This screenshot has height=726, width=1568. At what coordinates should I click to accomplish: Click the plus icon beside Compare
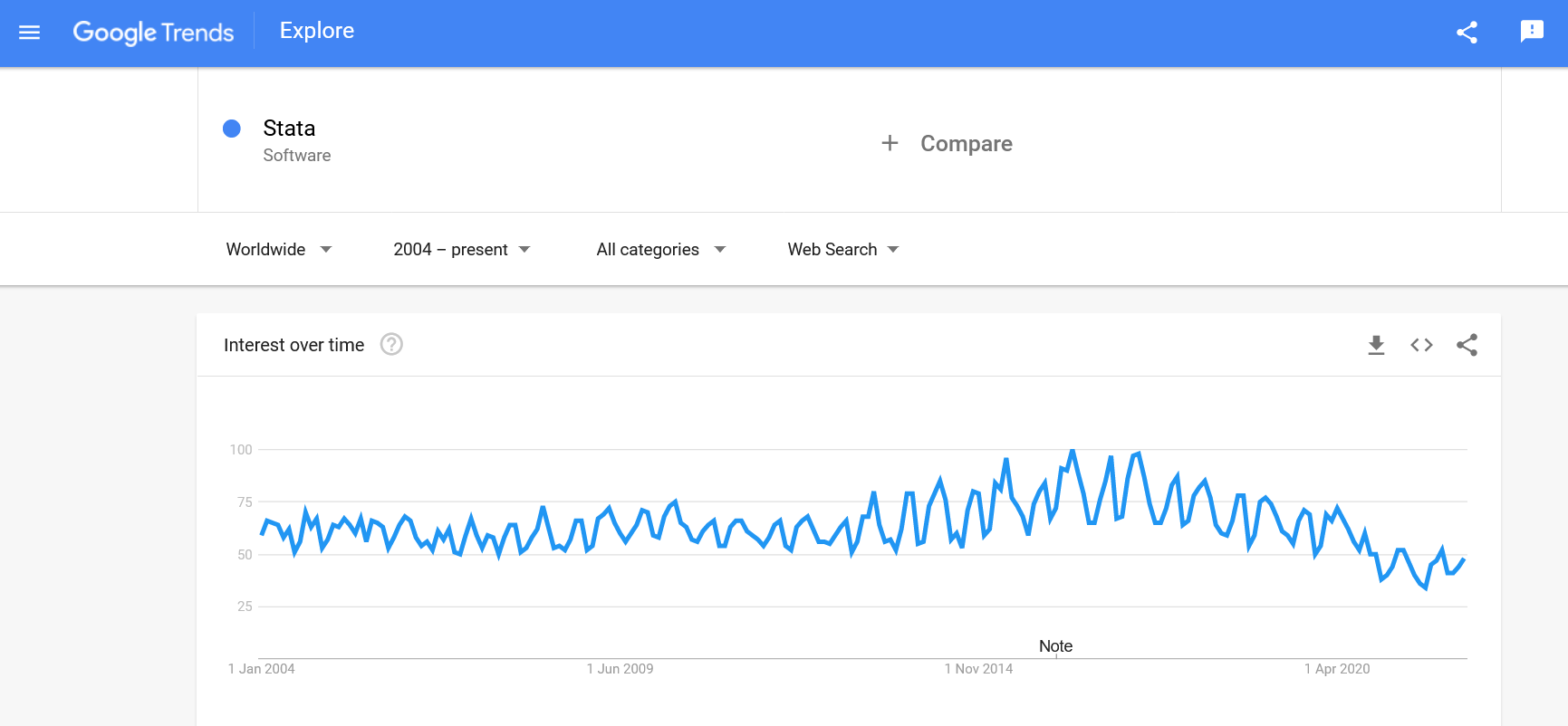[890, 143]
